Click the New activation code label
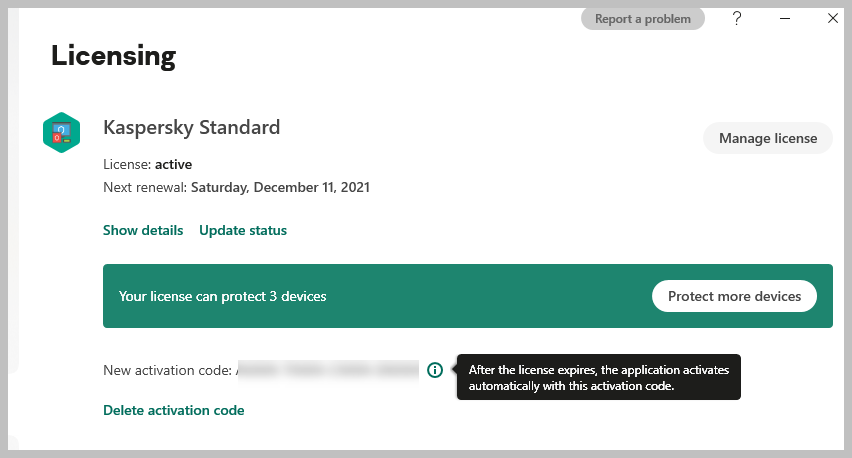This screenshot has height=458, width=852. 168,370
